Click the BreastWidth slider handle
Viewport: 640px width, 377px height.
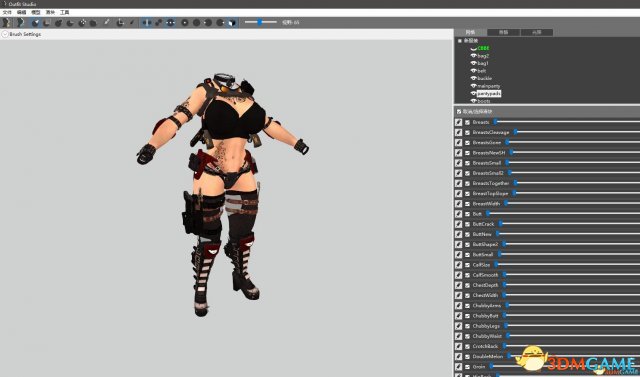pos(506,204)
